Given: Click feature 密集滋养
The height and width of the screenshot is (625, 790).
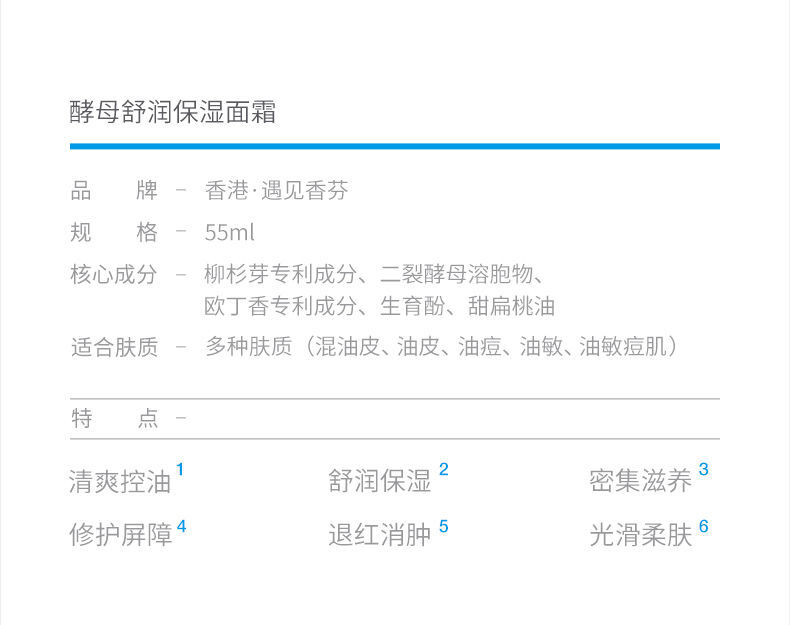Looking at the screenshot, I should point(640,481).
